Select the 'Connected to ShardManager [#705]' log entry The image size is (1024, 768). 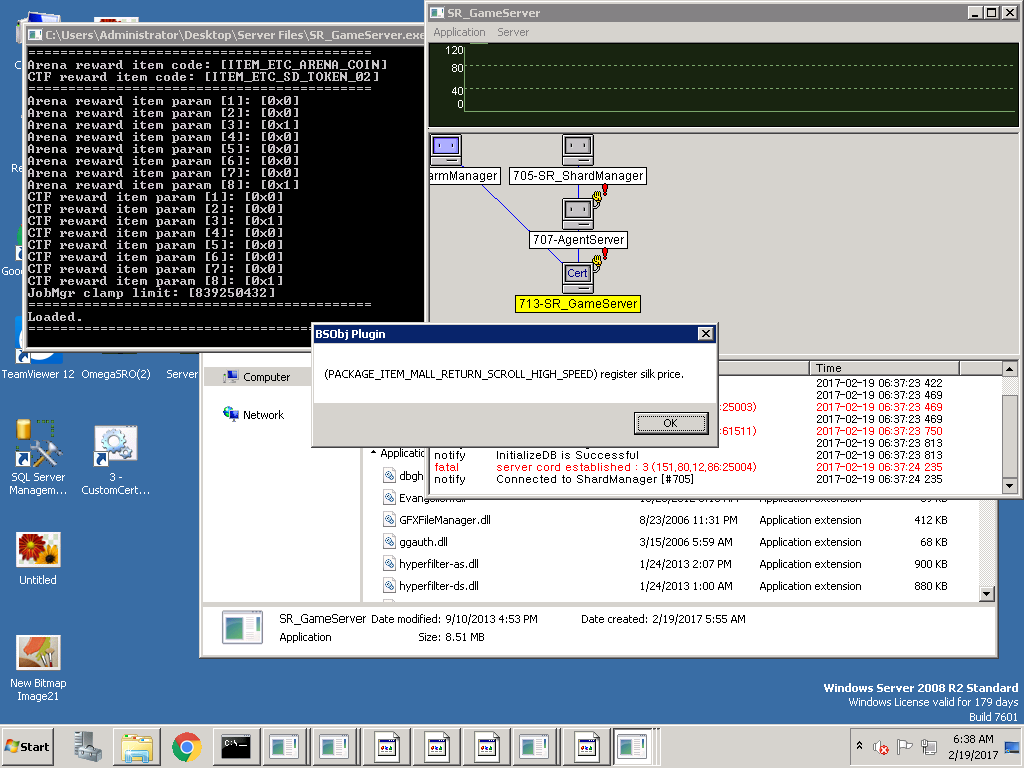click(716, 479)
